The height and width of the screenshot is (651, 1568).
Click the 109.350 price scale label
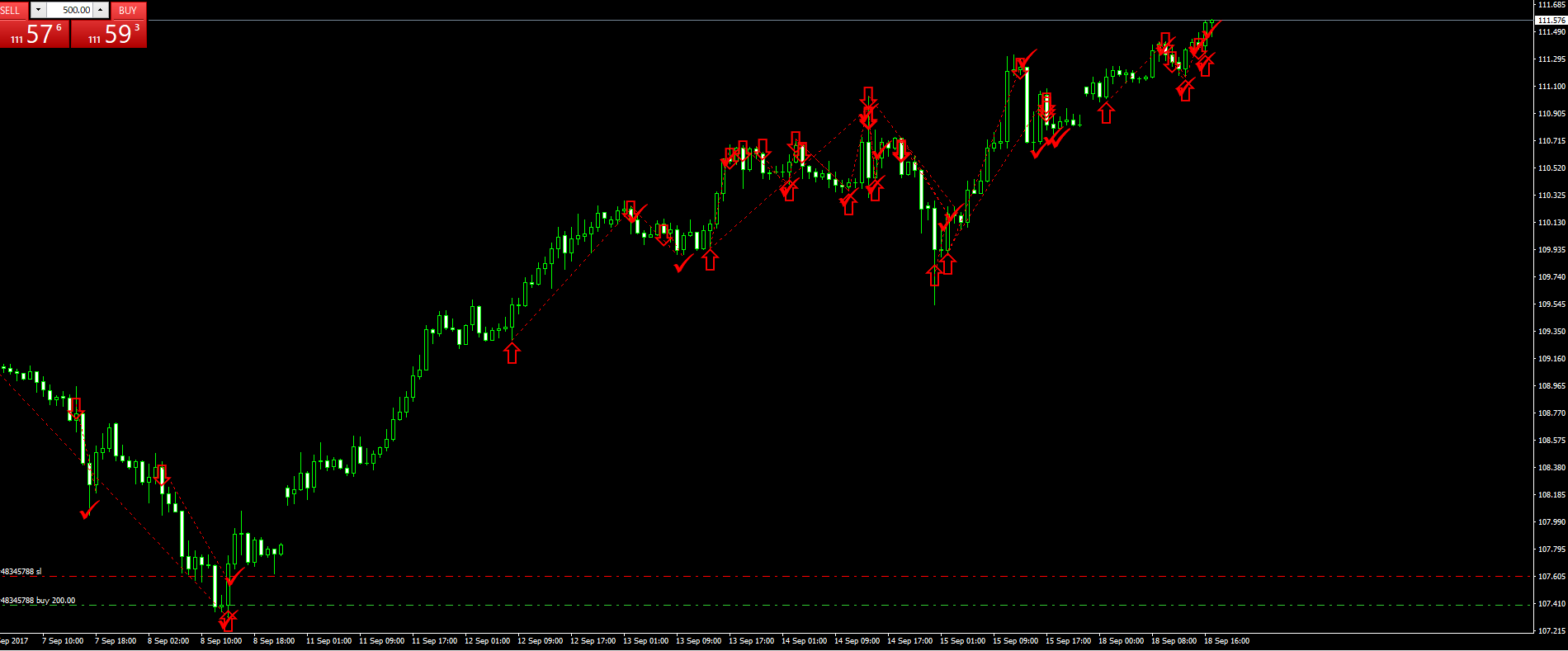[1551, 332]
